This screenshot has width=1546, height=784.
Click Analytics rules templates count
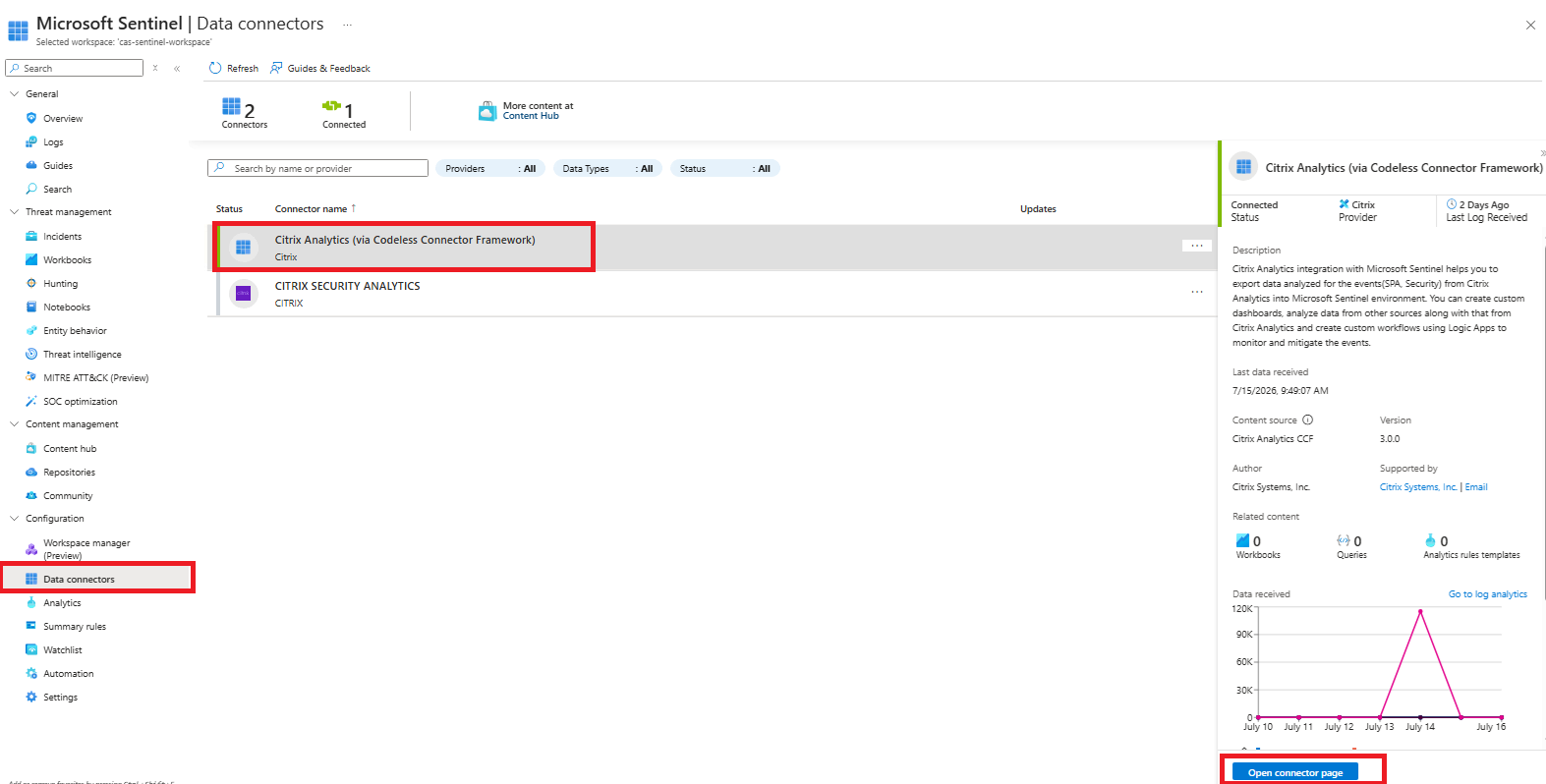pos(1471,546)
